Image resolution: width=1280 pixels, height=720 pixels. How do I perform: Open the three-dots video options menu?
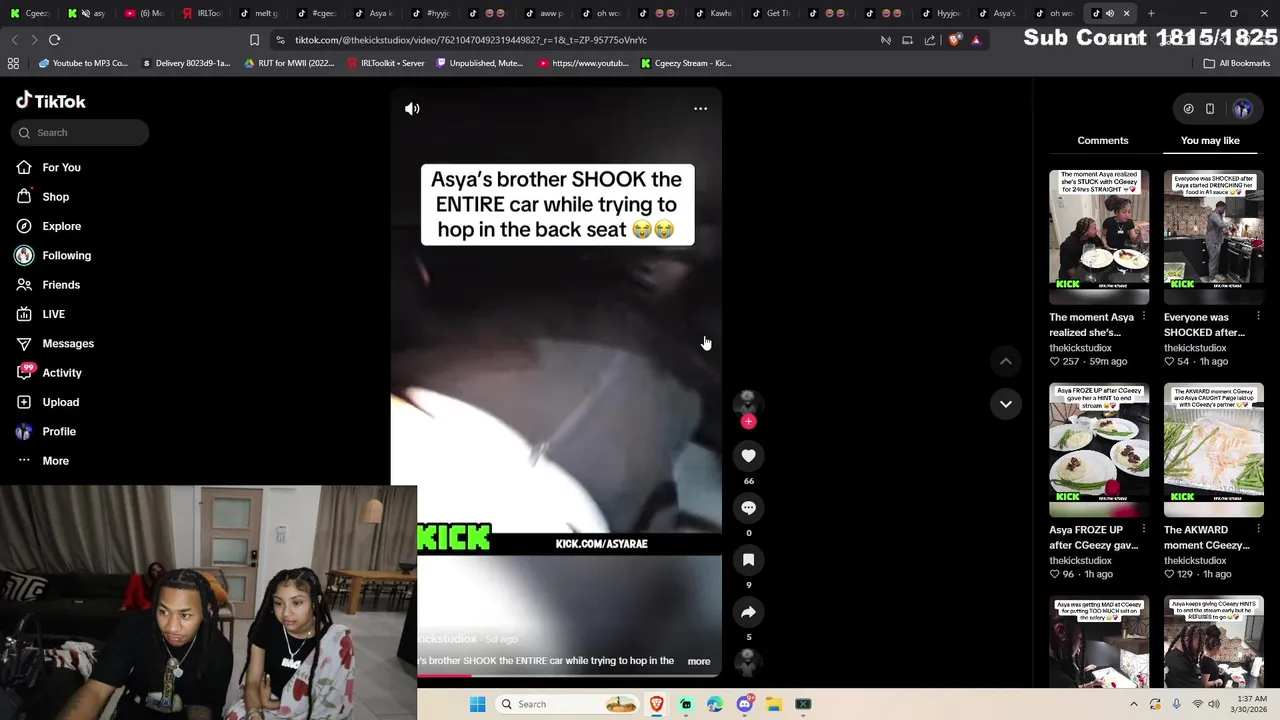(x=700, y=108)
